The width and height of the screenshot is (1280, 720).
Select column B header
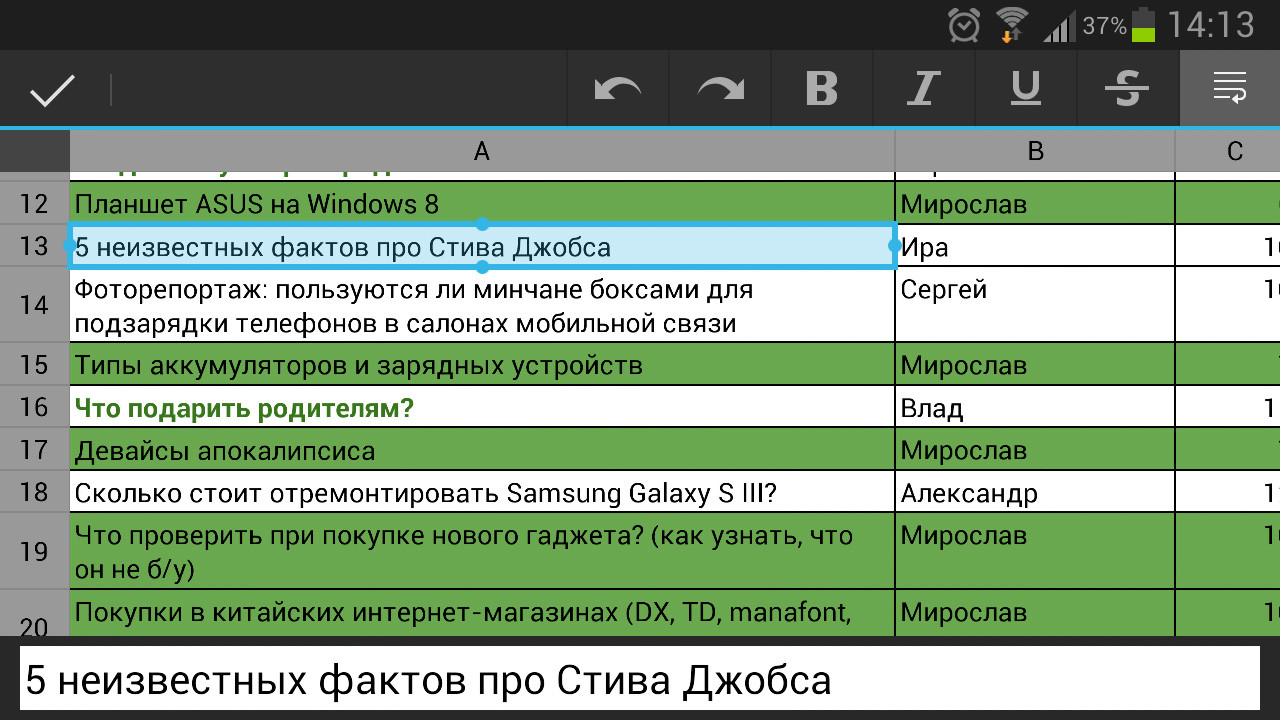click(x=1035, y=151)
